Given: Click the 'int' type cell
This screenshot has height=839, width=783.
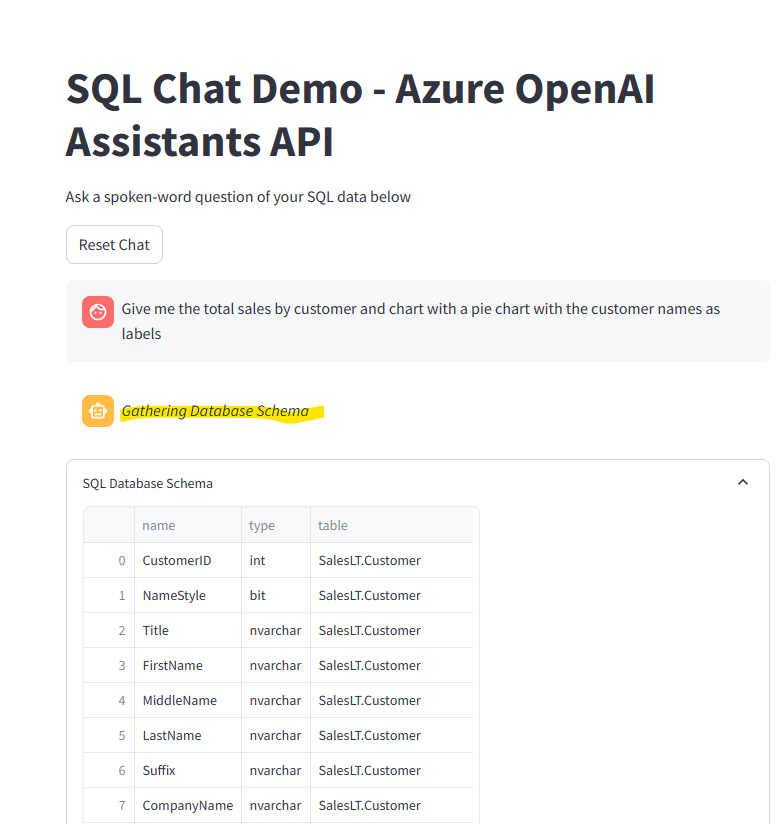Looking at the screenshot, I should 276,560.
